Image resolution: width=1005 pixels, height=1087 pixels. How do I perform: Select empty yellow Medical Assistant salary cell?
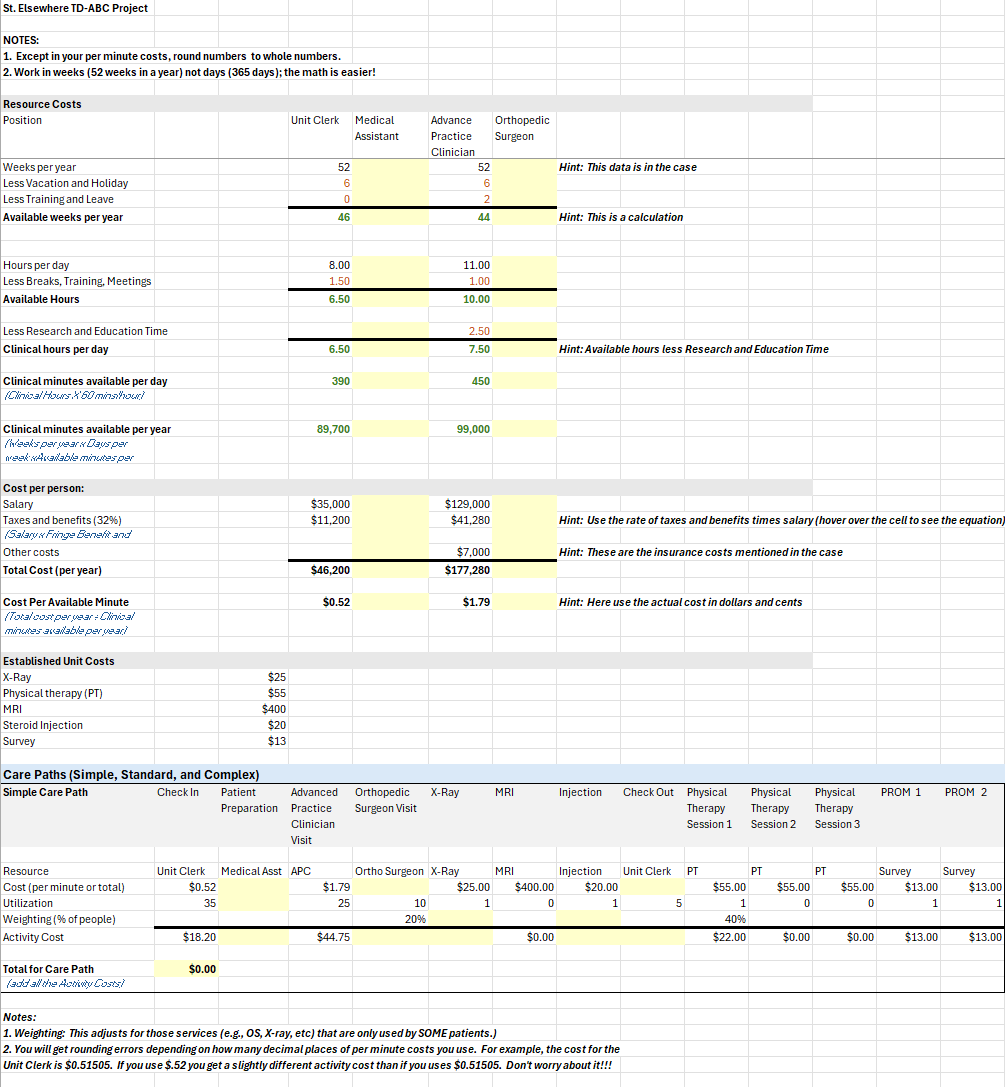click(391, 504)
